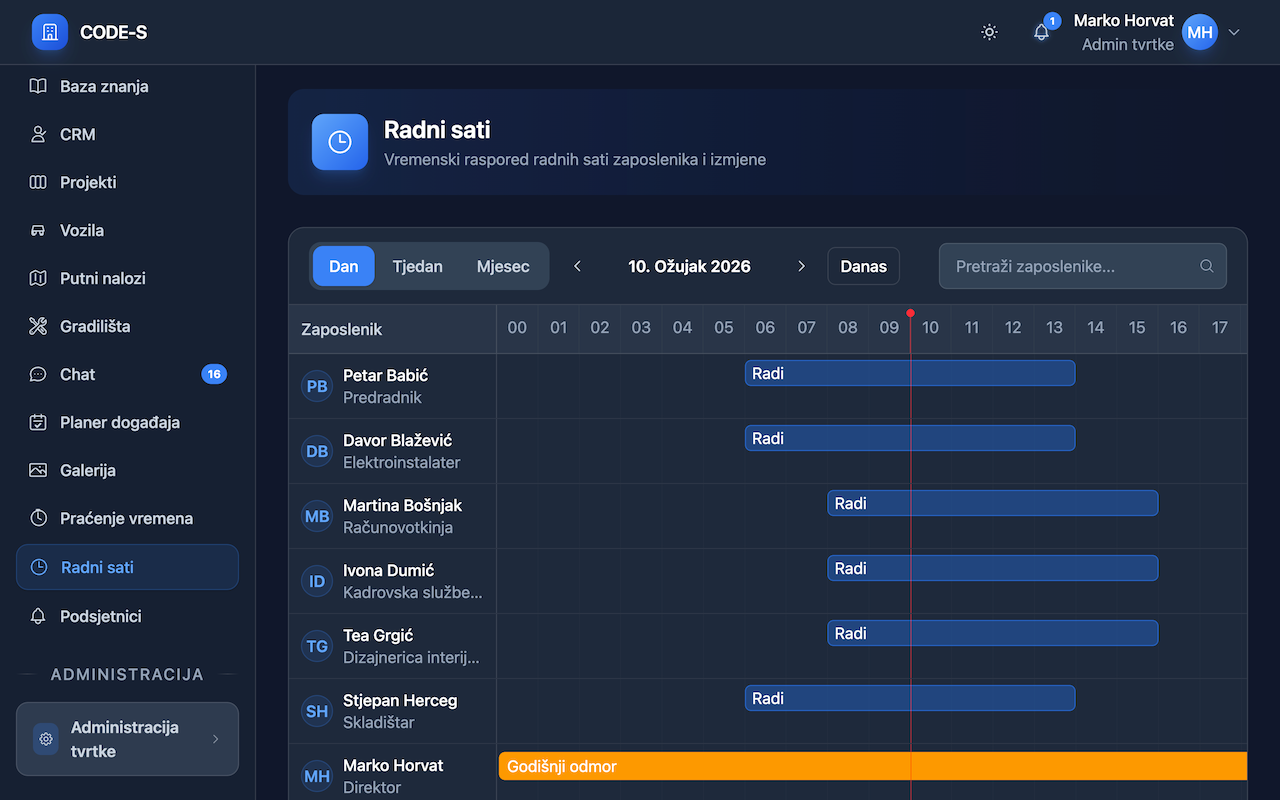Open Galerija via its picture icon
This screenshot has width=1280, height=800.
click(38, 470)
